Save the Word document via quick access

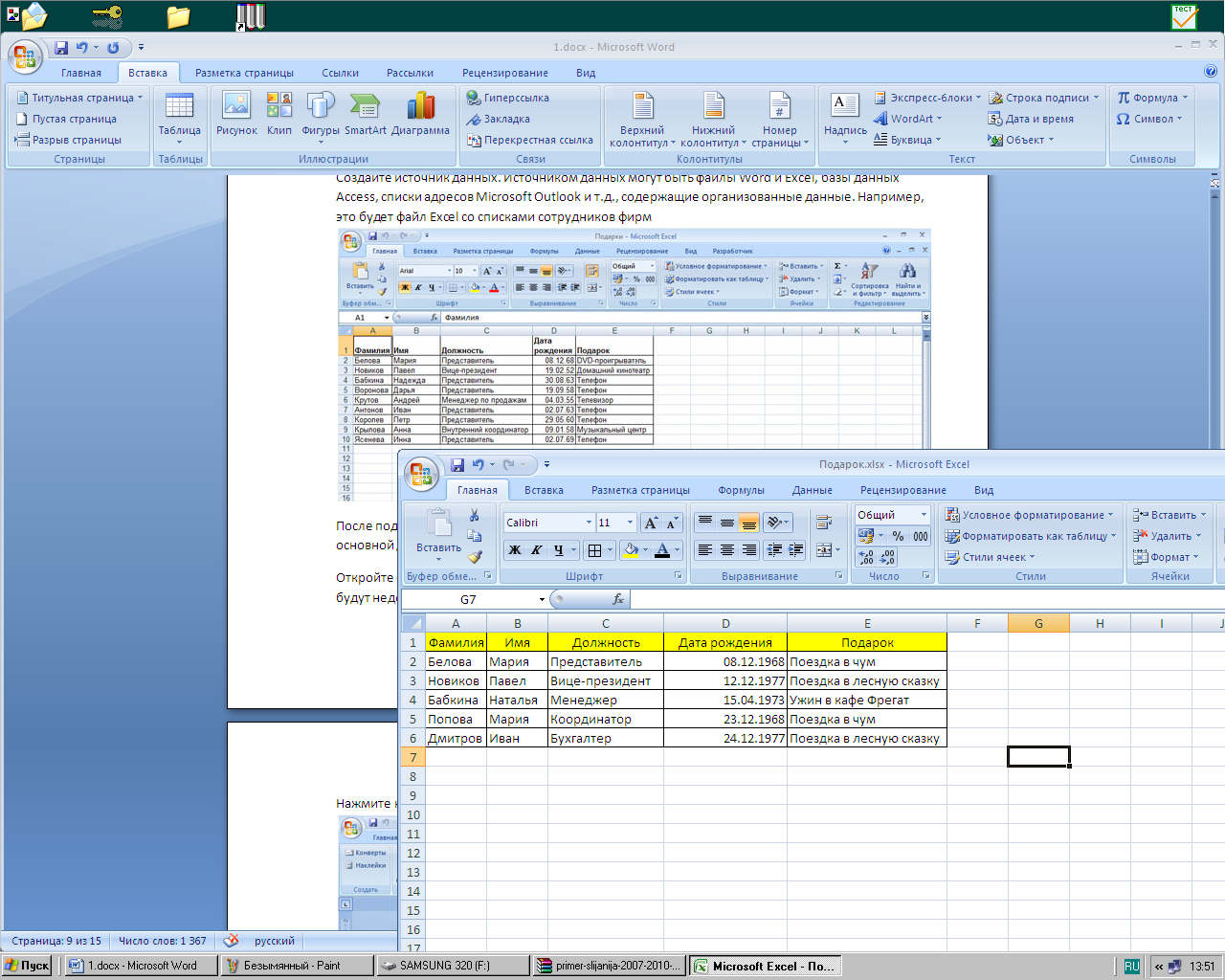(61, 47)
